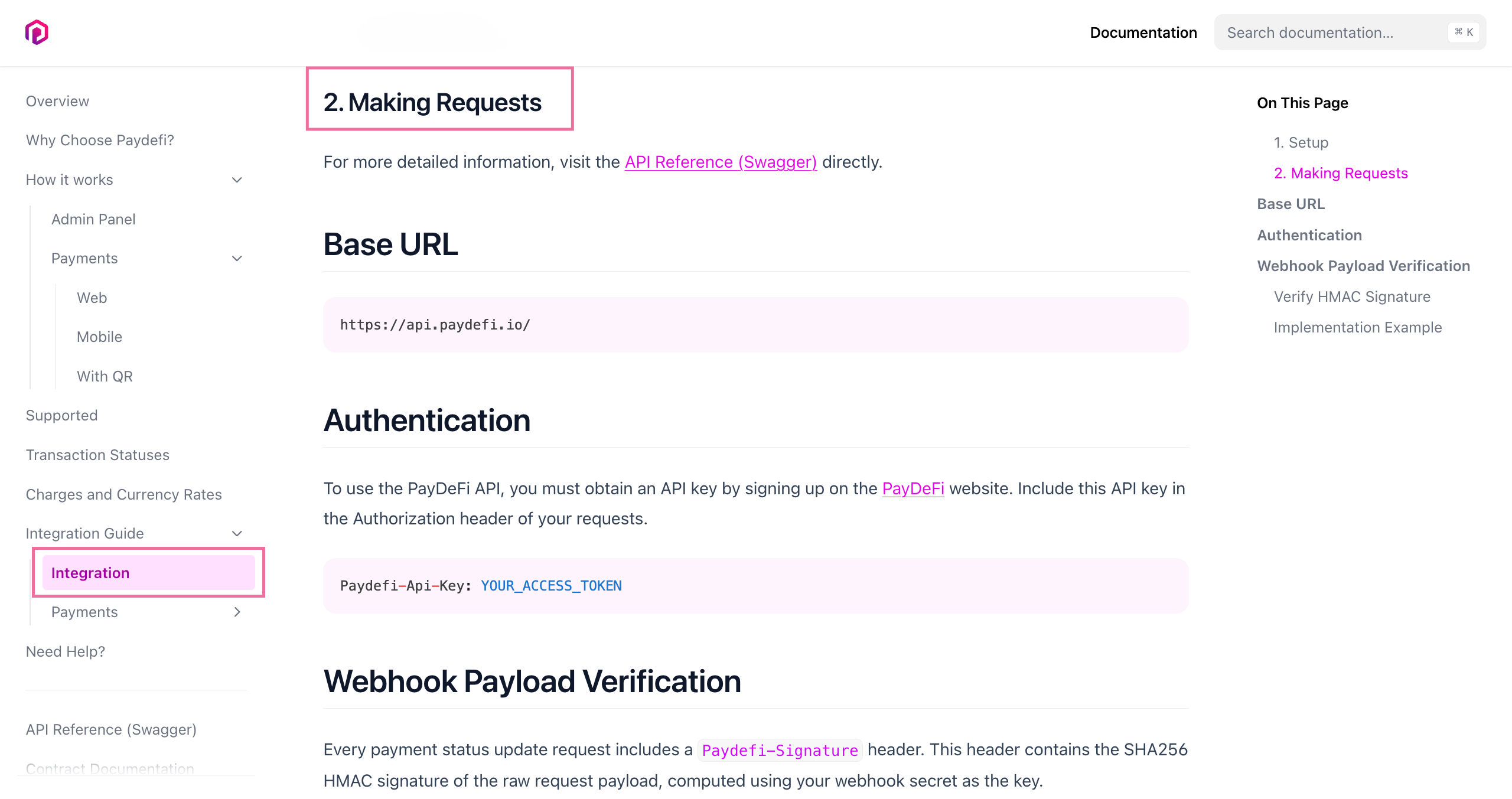Go to Admin Panel in sidebar
Screen dimensions: 1512x799
pos(93,220)
